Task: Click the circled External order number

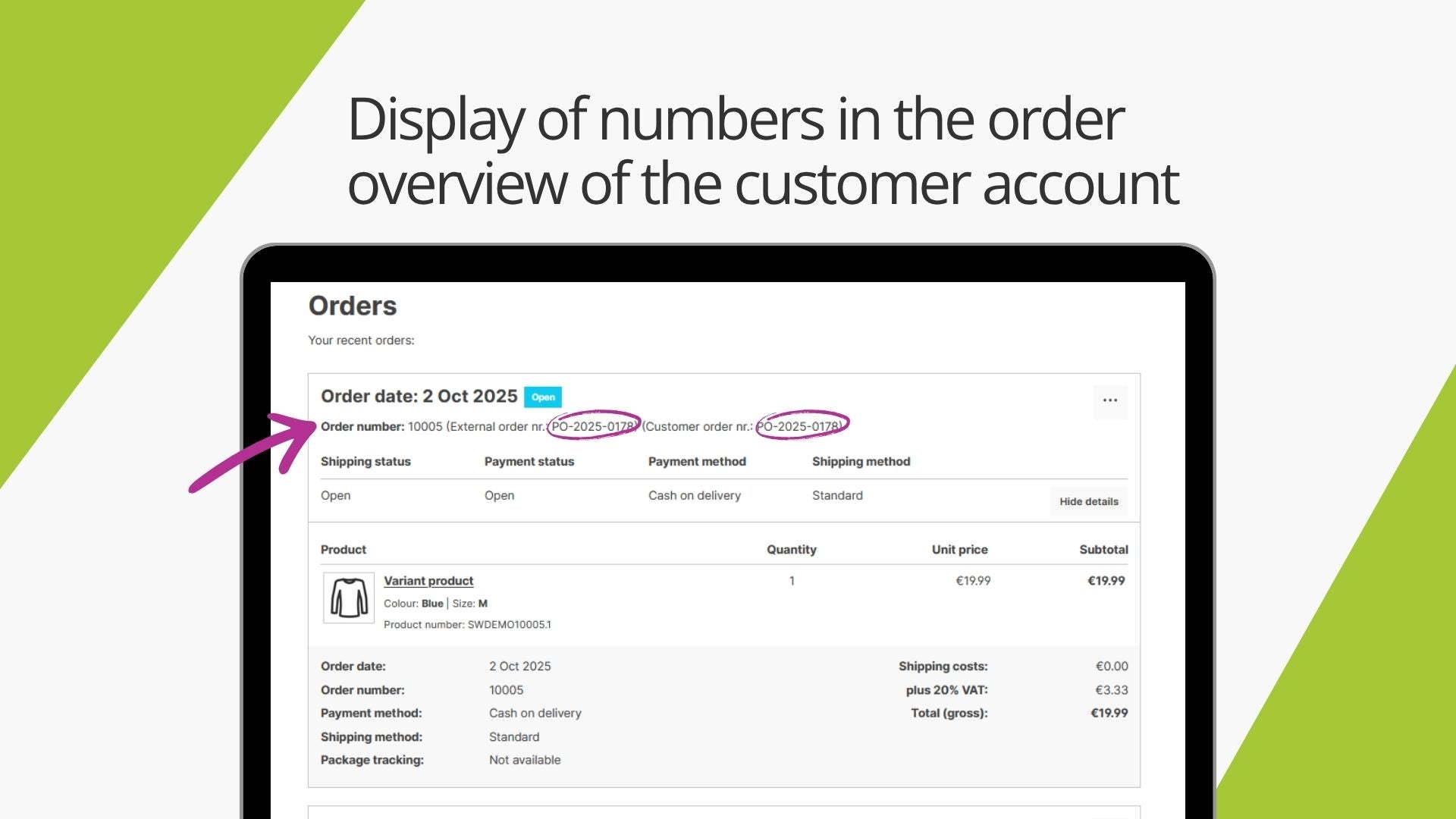Action: [x=593, y=426]
